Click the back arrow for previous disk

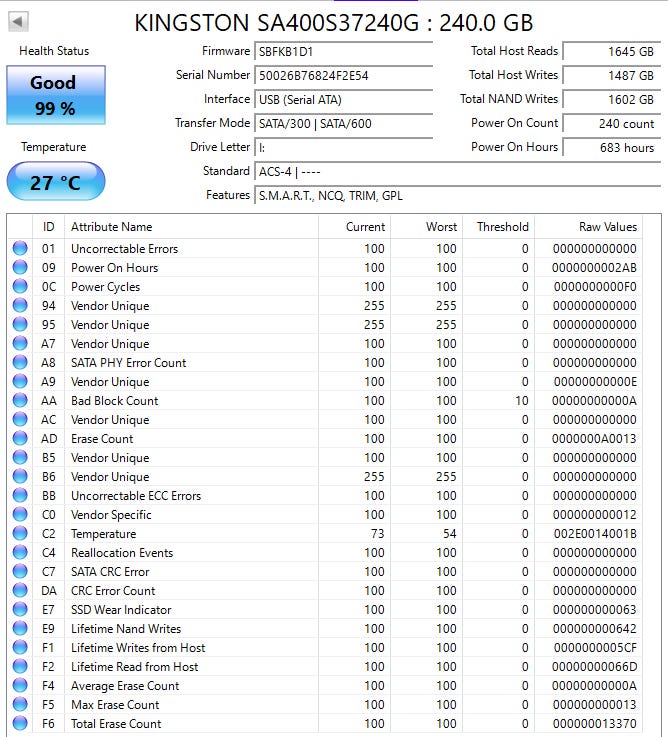[x=18, y=21]
